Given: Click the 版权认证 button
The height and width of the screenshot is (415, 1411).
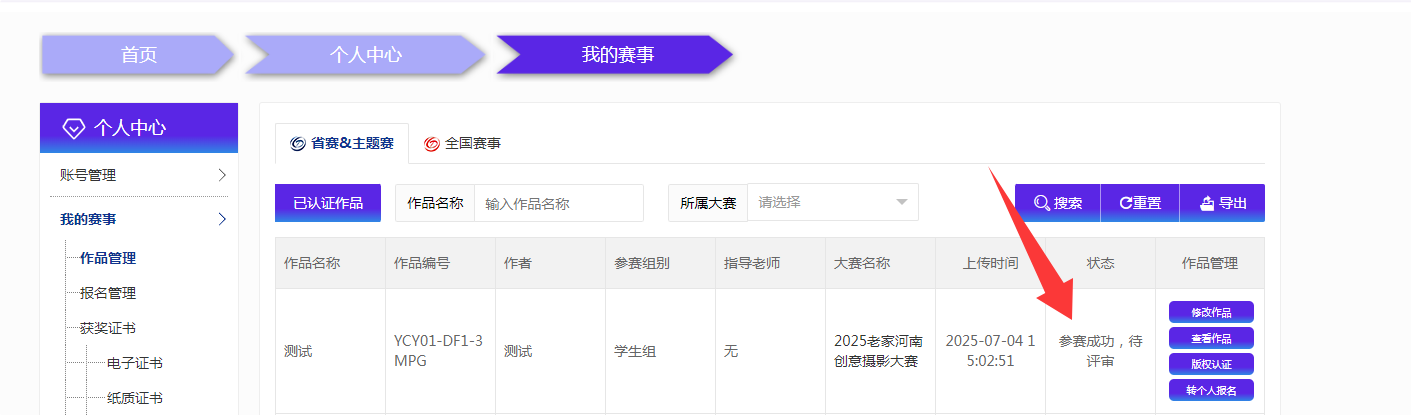Looking at the screenshot, I should pyautogui.click(x=1211, y=364).
